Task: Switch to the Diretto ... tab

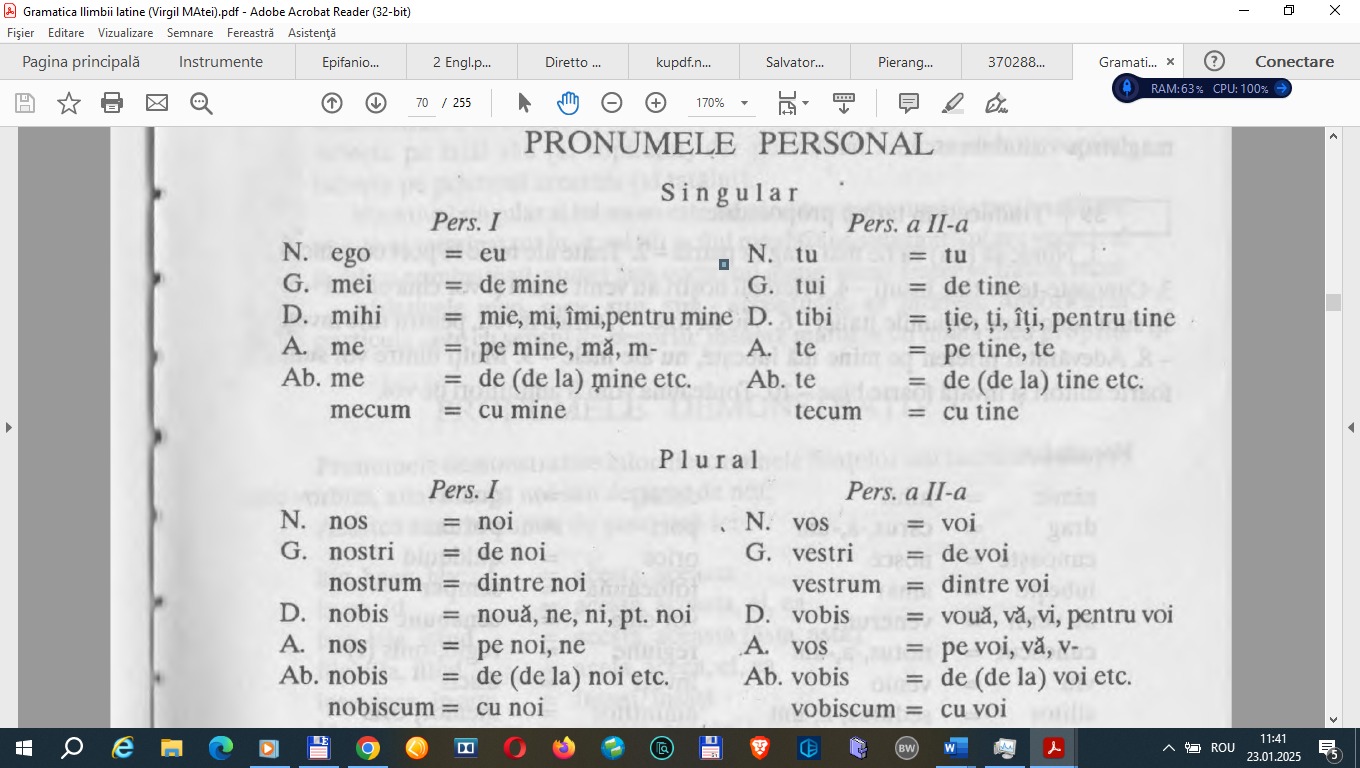Action: click(x=573, y=62)
